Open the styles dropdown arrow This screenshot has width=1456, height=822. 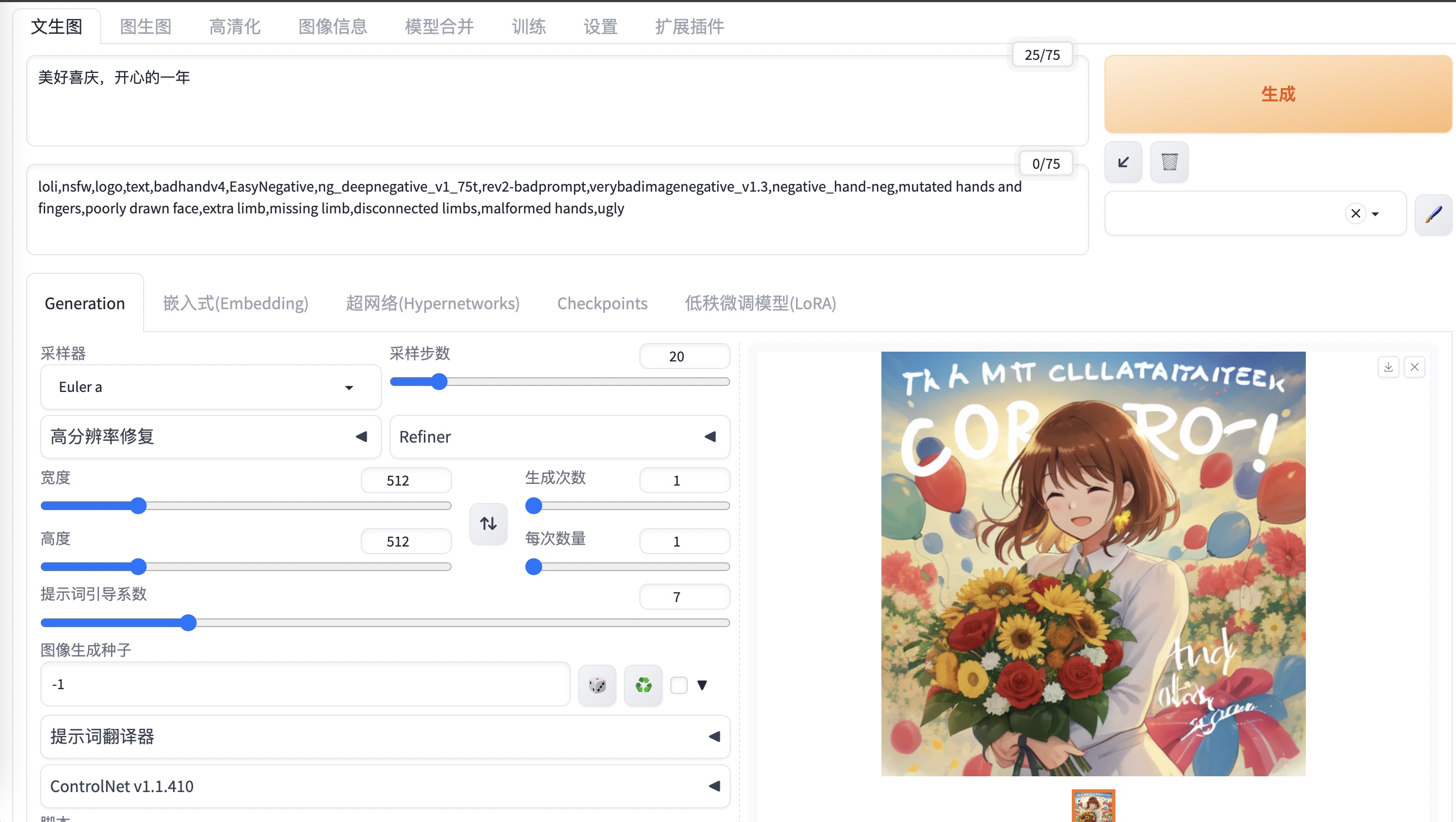click(1375, 214)
